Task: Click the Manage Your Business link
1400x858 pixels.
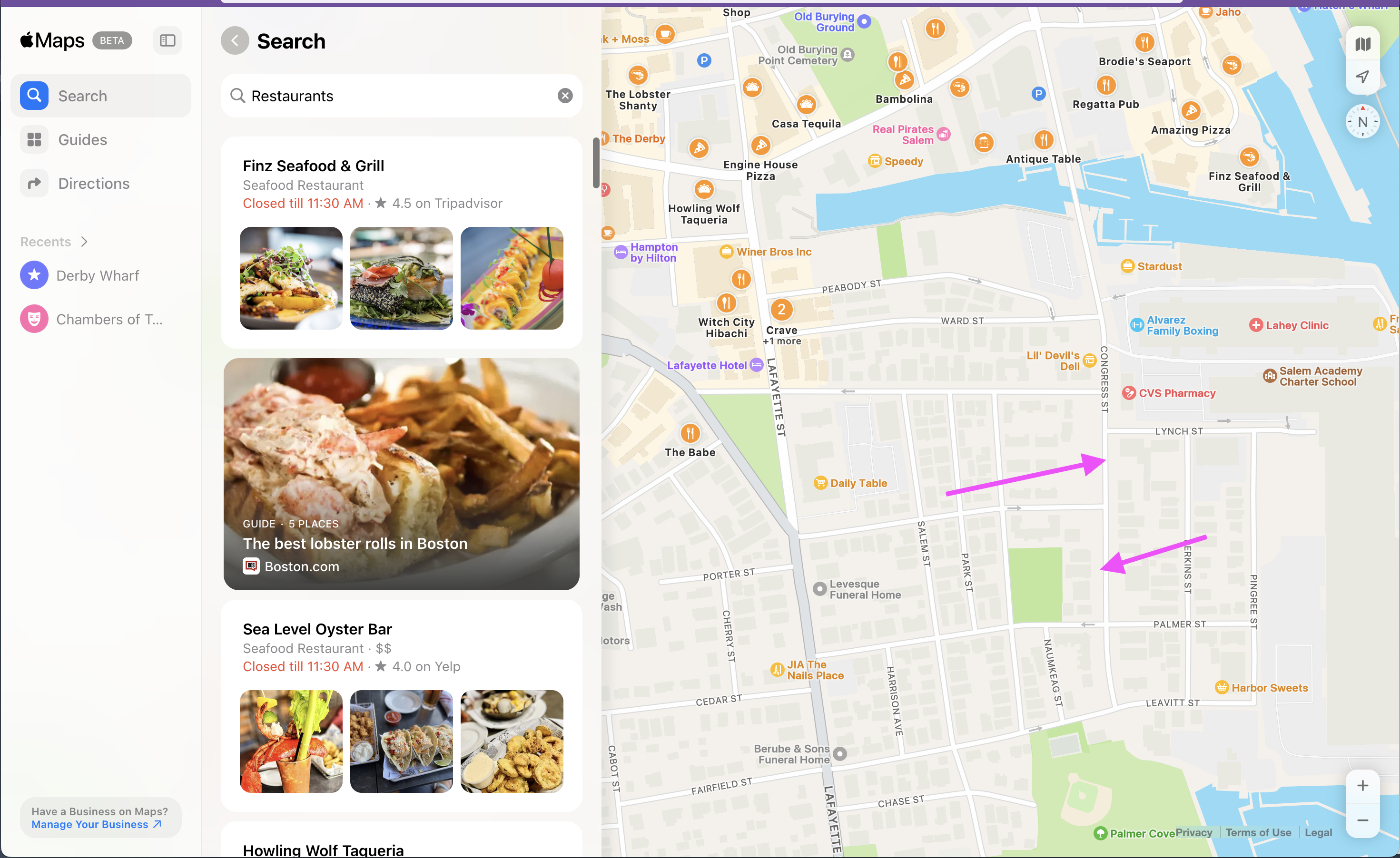Action: click(x=97, y=825)
